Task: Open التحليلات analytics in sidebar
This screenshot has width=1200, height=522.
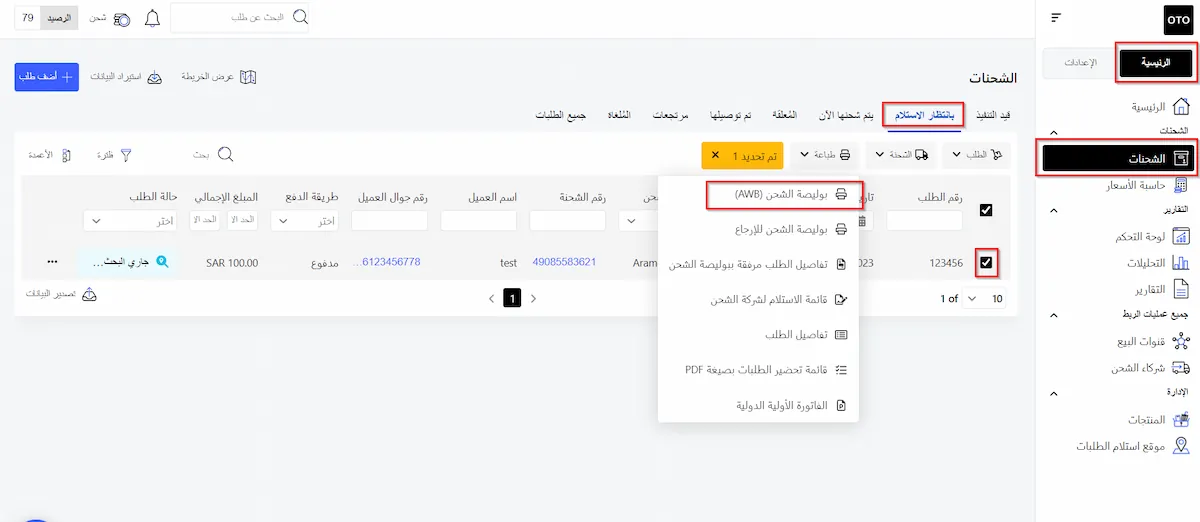Action: point(1158,263)
